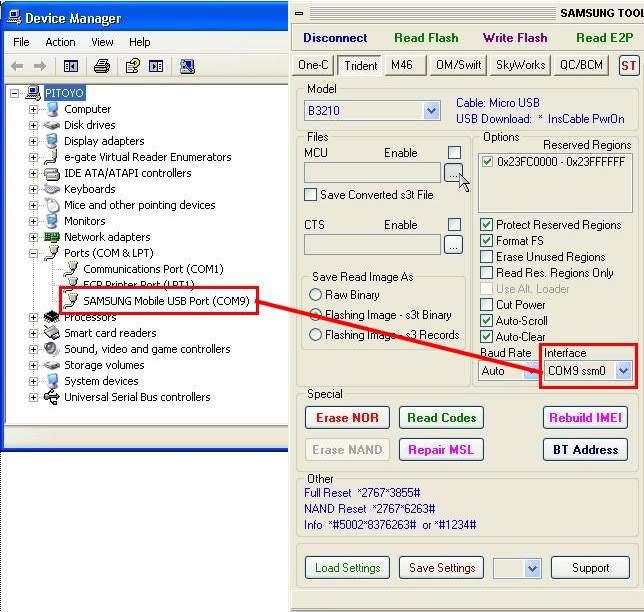Select Flashing Image - s3 Records radio
Screen dimensions: 644x612
[315, 334]
